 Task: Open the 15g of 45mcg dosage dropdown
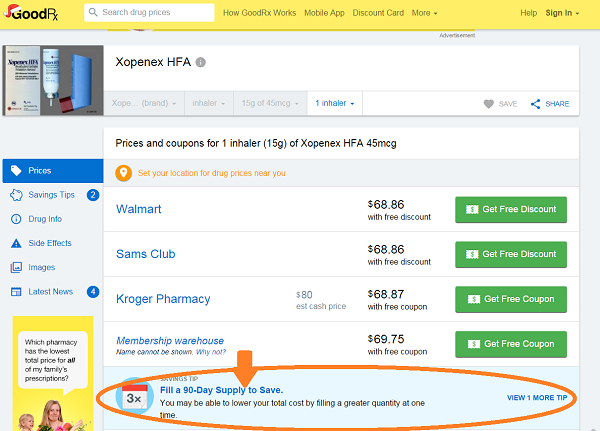point(270,103)
